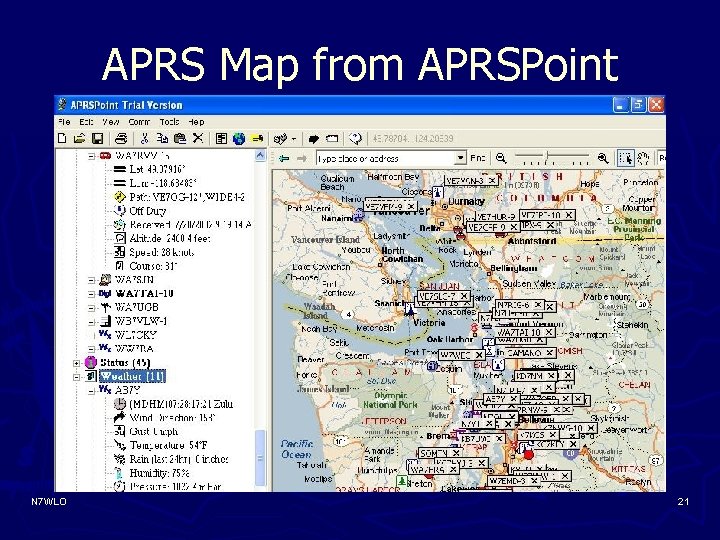Click the Temperature: 54°F row
720x540 pixels.
[x=168, y=445]
